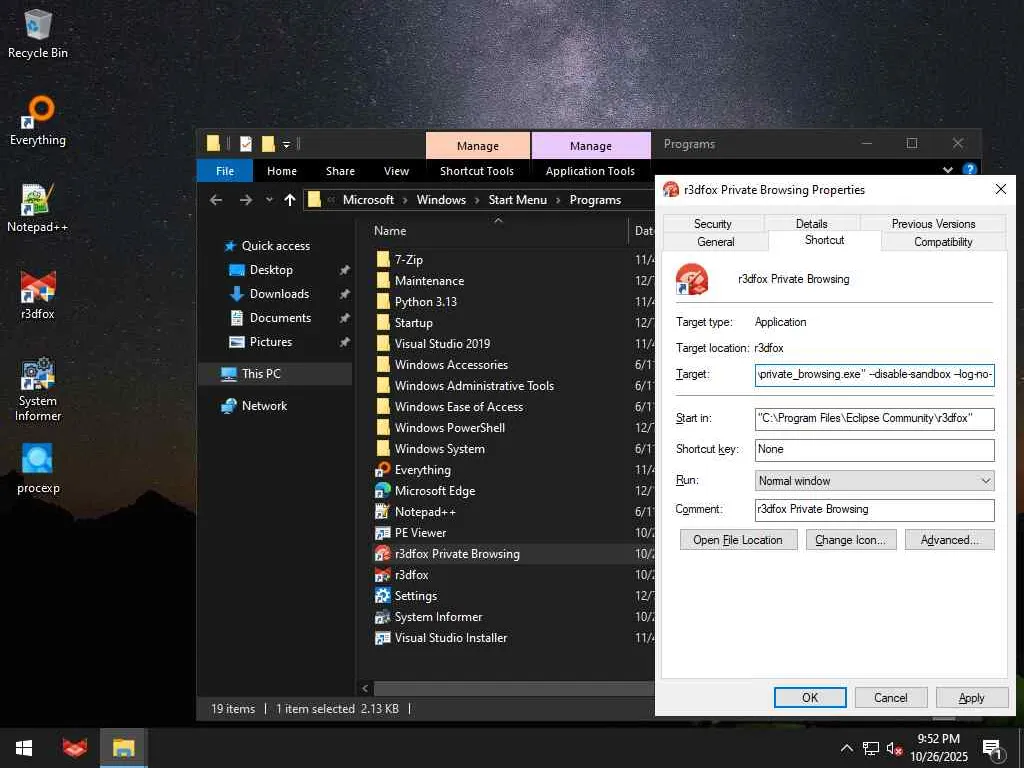Open the Notepad++ desktop shortcut
This screenshot has width=1024, height=768.
pos(38,208)
